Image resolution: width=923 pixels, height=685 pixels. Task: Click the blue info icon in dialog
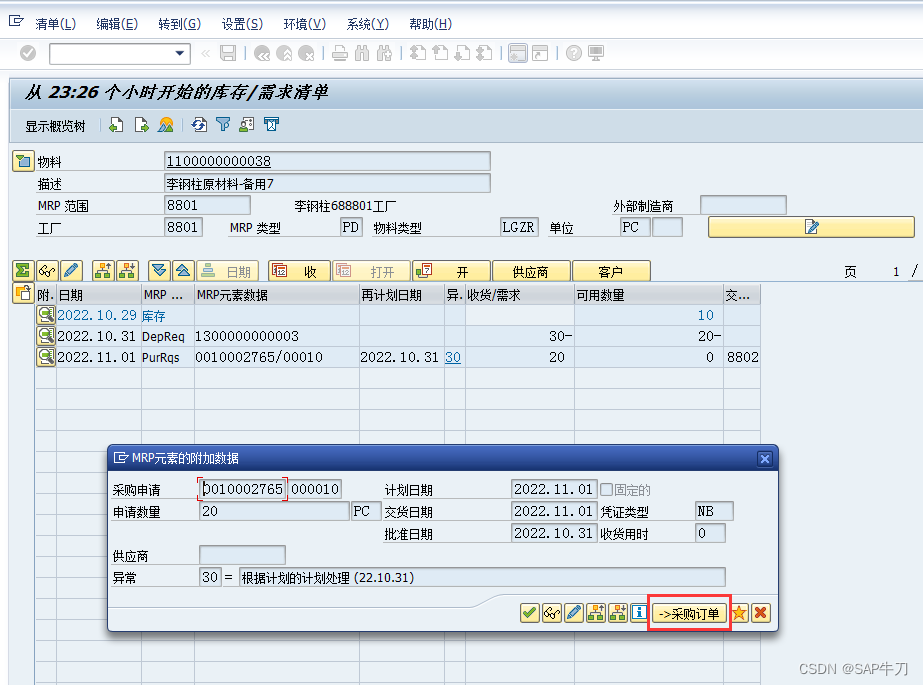point(639,613)
